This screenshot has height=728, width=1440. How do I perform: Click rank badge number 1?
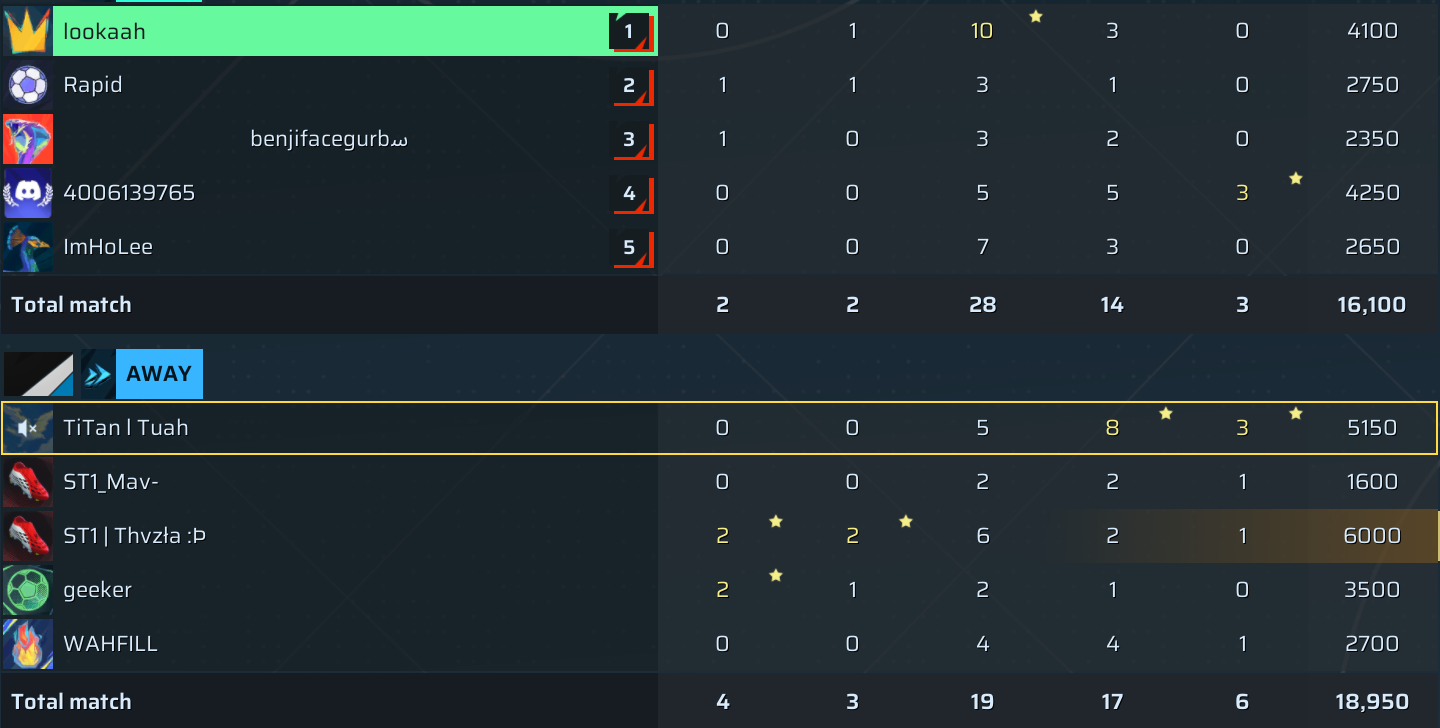(630, 31)
